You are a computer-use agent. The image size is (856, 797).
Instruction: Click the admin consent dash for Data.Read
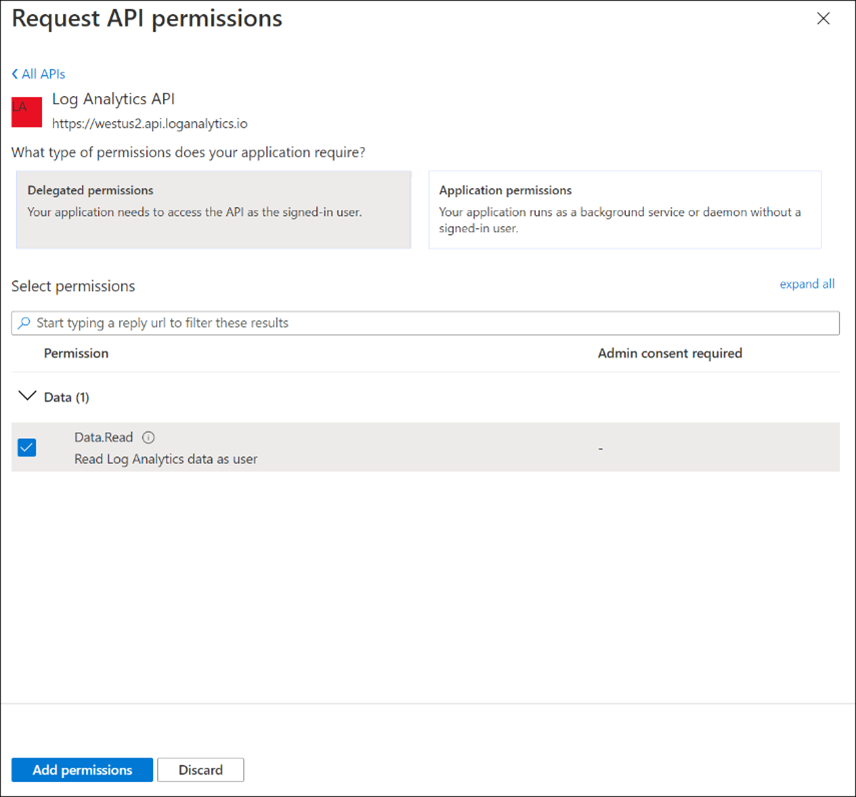point(600,449)
